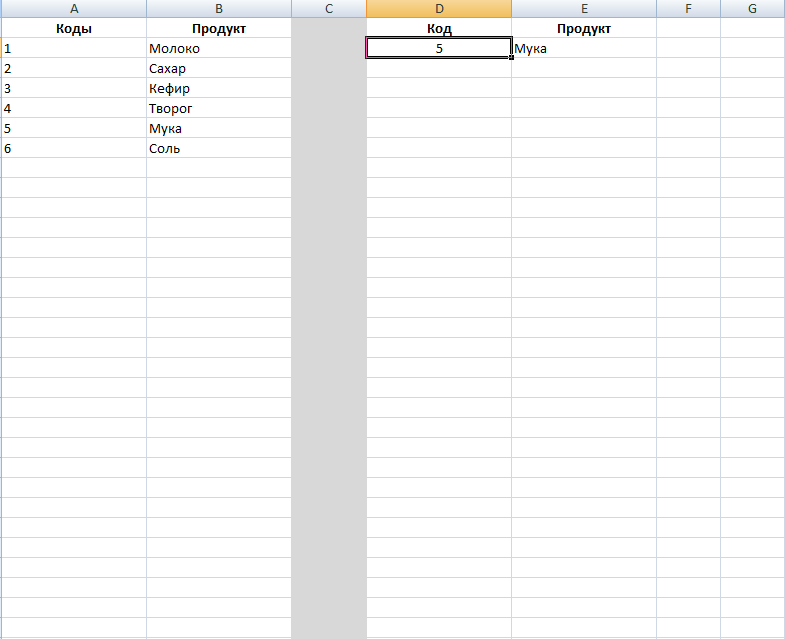The image size is (785, 639).
Task: Select column F header
Action: tap(688, 9)
